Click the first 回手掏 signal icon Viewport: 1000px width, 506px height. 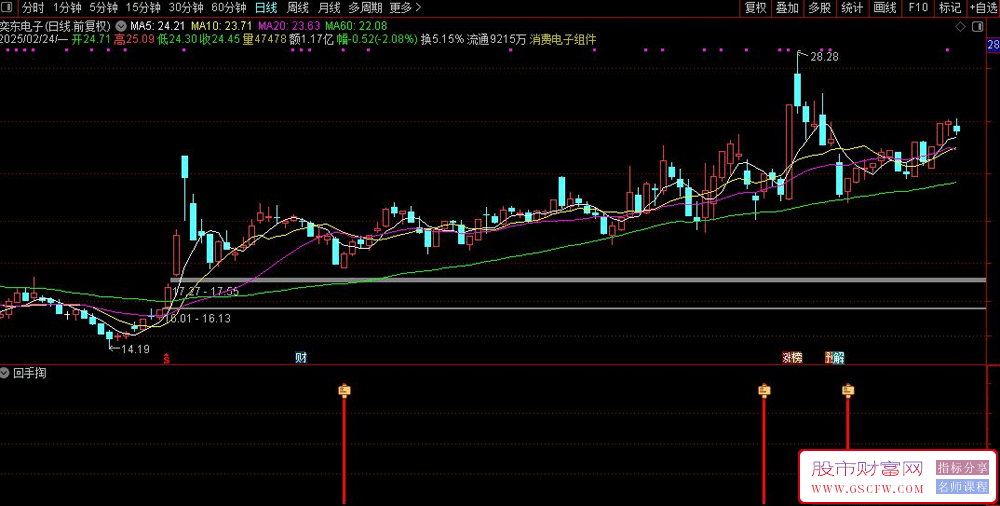(344, 390)
